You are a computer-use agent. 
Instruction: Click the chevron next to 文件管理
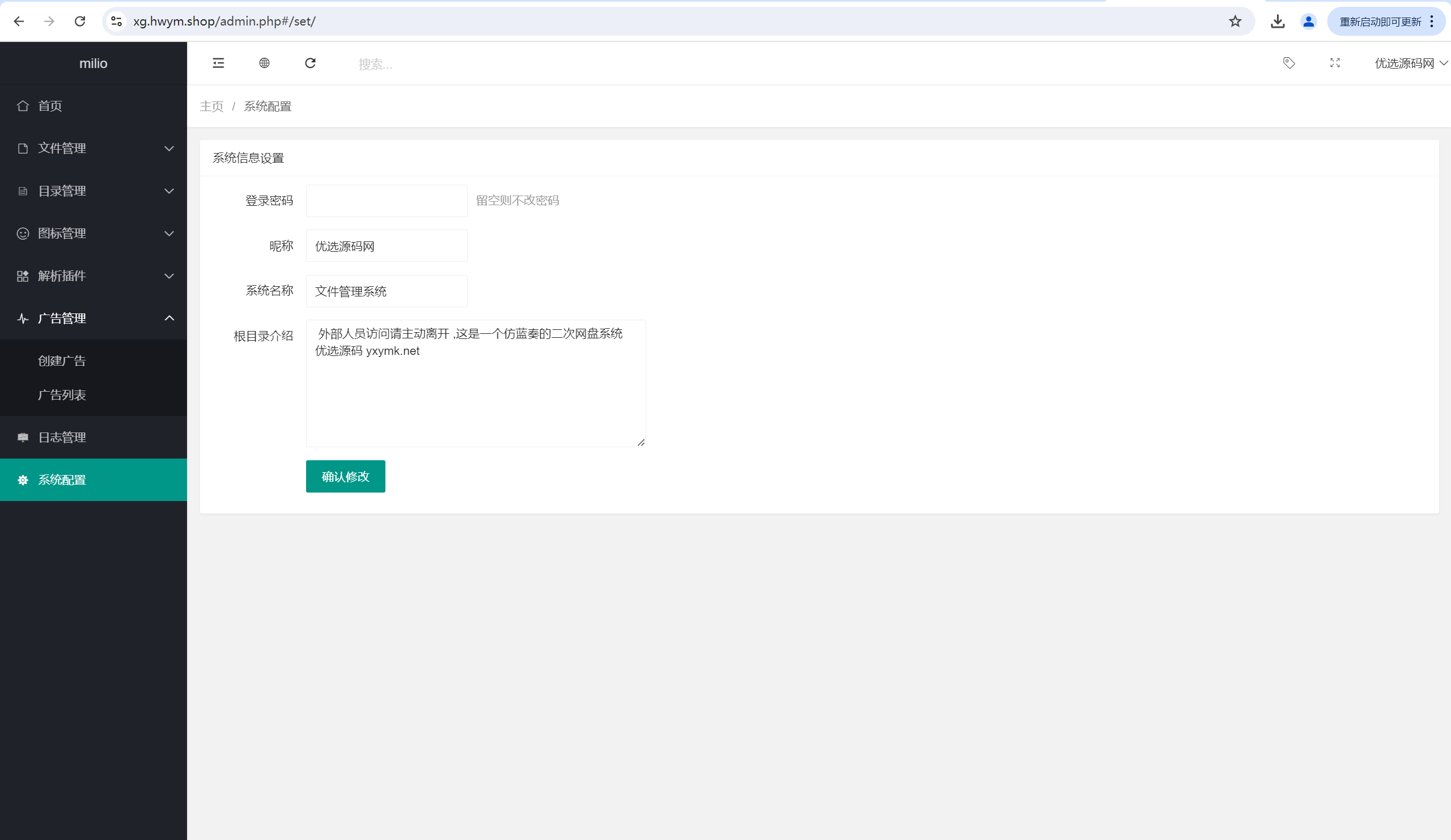169,149
